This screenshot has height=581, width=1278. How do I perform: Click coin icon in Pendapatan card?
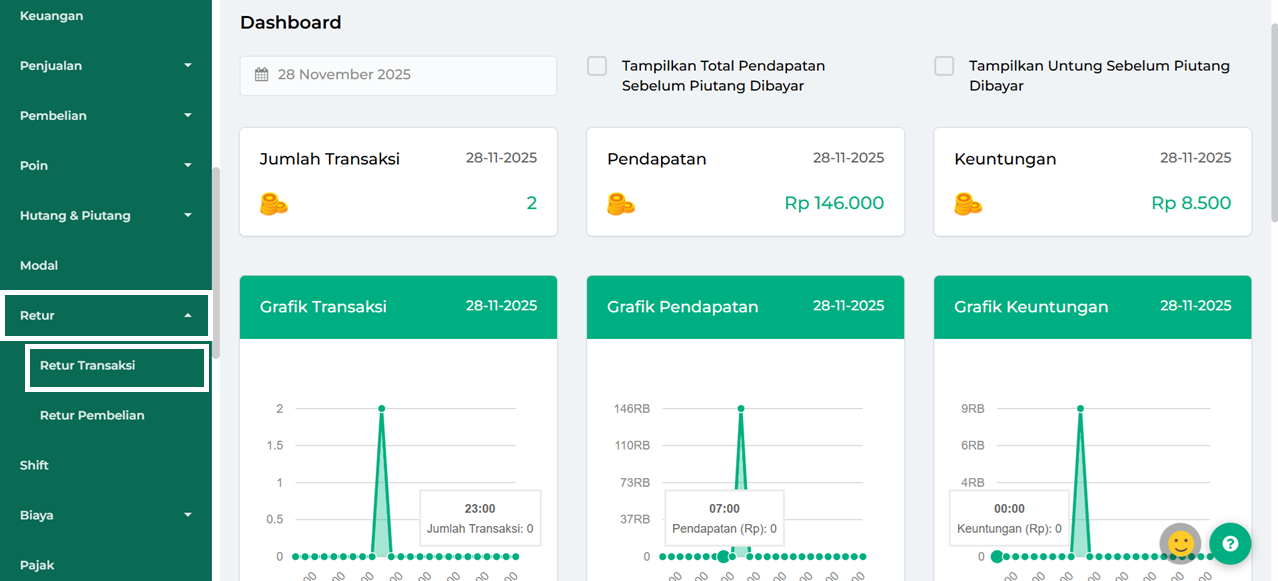click(x=620, y=204)
